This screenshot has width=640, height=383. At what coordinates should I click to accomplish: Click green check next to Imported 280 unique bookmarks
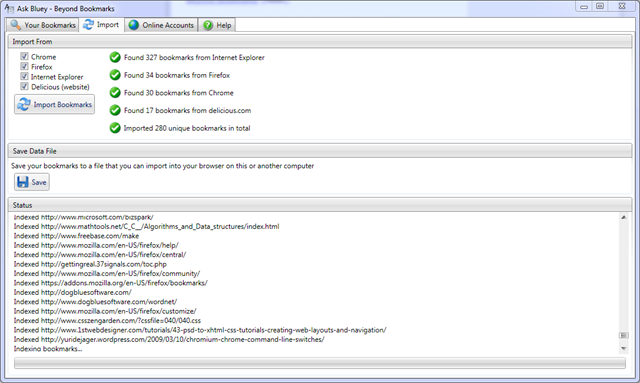(x=115, y=128)
